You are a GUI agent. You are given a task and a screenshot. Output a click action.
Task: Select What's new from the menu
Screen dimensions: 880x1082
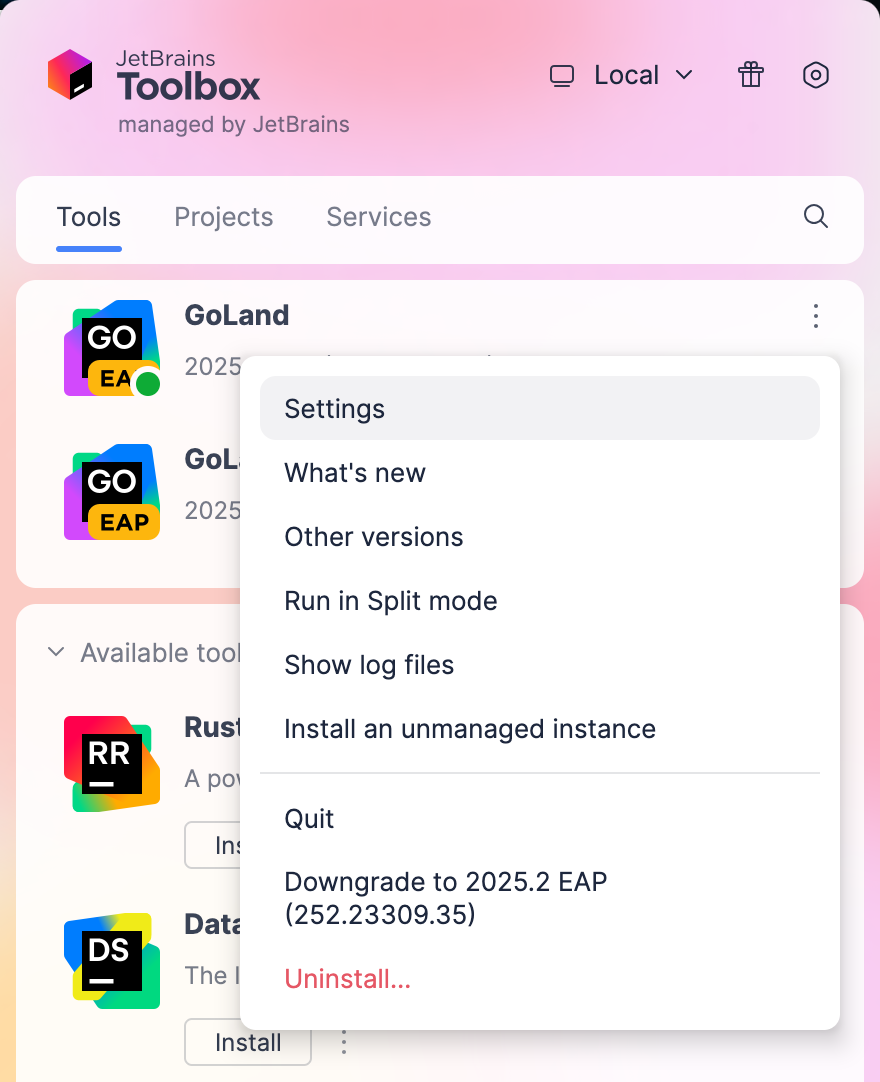[355, 472]
